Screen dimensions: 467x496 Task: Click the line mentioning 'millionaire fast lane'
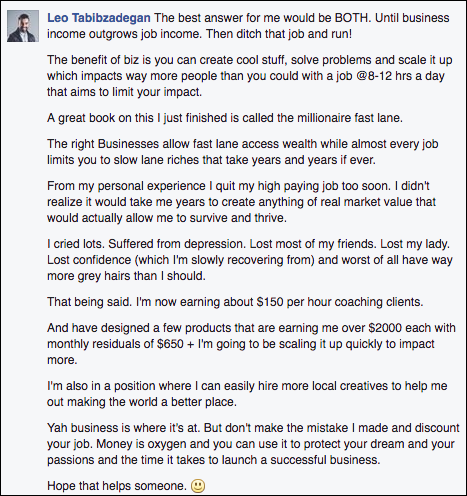(225, 118)
